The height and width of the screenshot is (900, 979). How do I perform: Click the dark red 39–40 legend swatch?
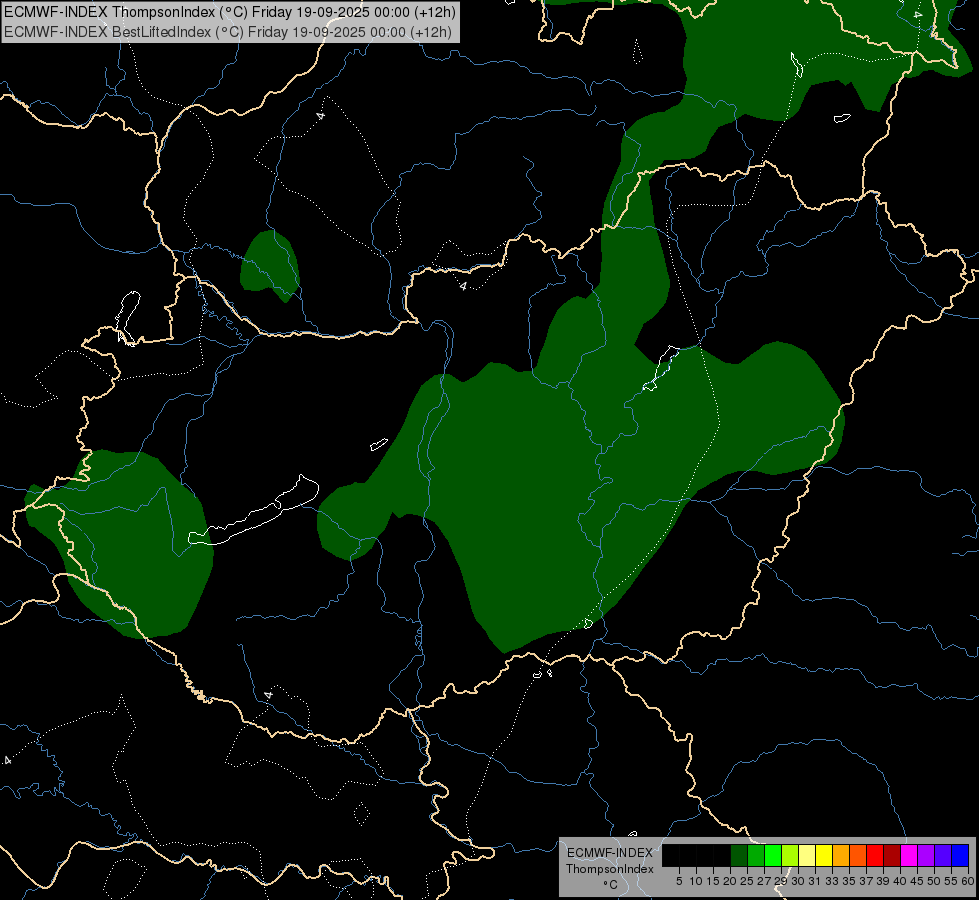point(892,855)
